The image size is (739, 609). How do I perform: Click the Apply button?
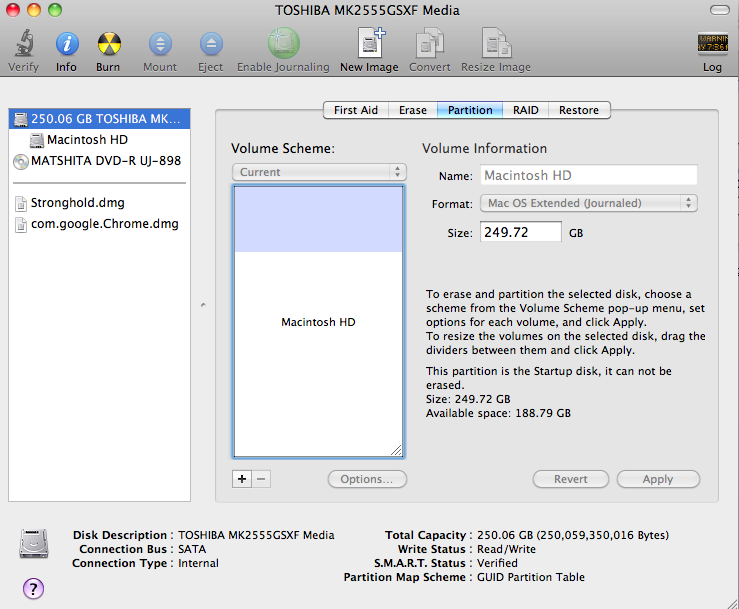[658, 479]
